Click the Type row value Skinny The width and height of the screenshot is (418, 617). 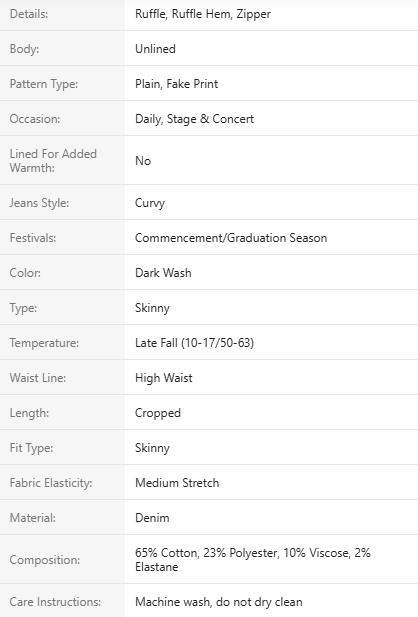pos(152,308)
